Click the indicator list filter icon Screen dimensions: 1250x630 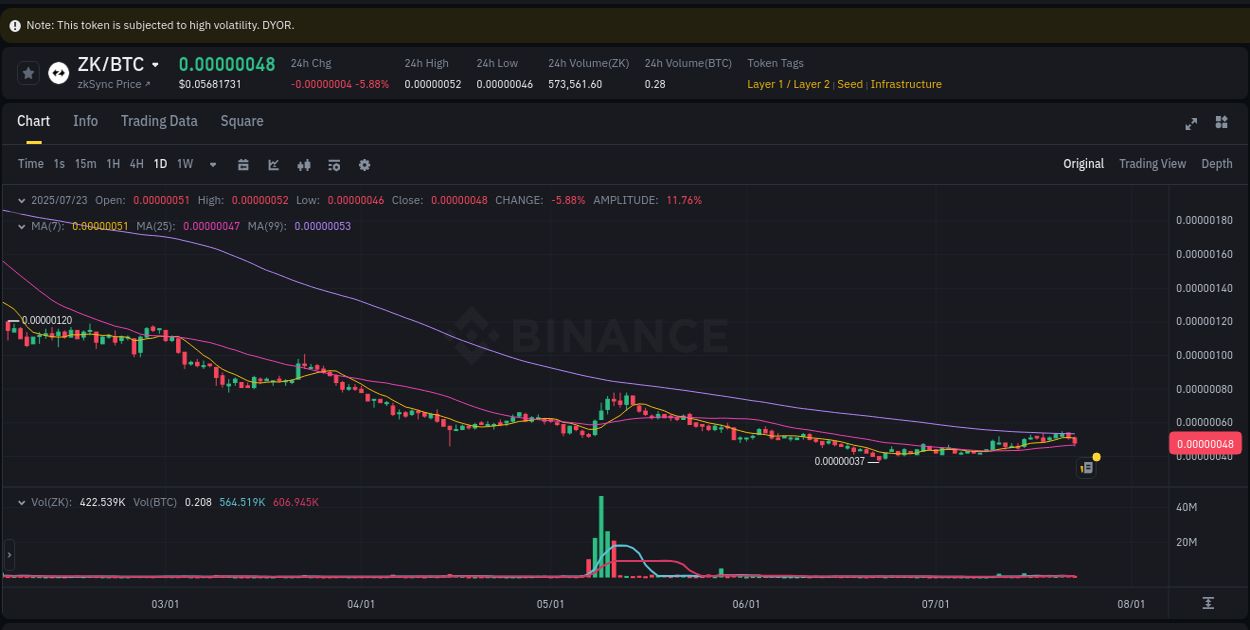pos(333,164)
